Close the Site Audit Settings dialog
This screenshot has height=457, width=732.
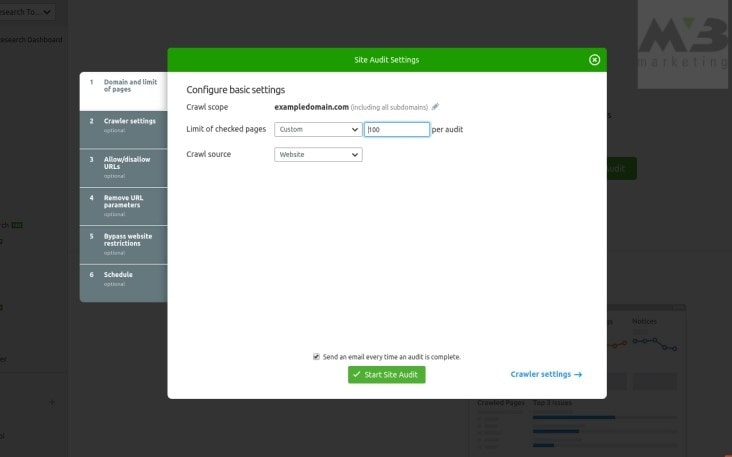tap(594, 60)
